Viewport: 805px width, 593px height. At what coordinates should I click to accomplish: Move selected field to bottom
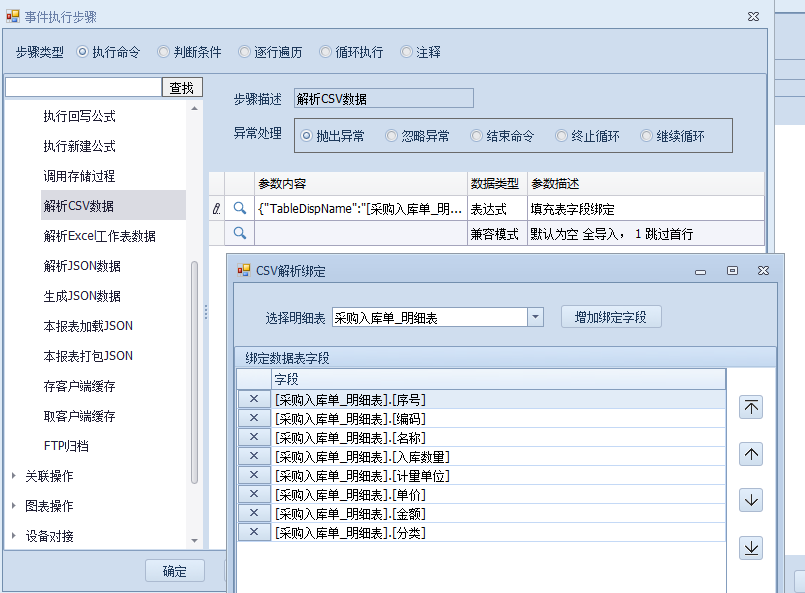tap(751, 547)
